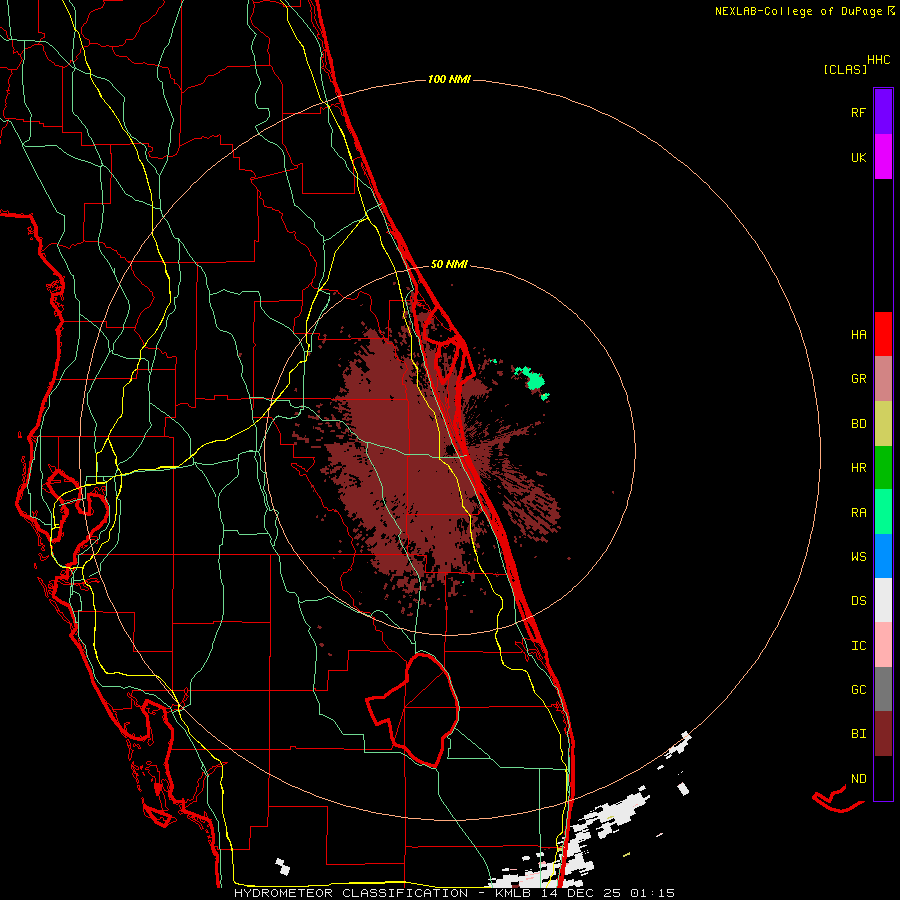
Task: Click the HR legend label
Action: 858,468
